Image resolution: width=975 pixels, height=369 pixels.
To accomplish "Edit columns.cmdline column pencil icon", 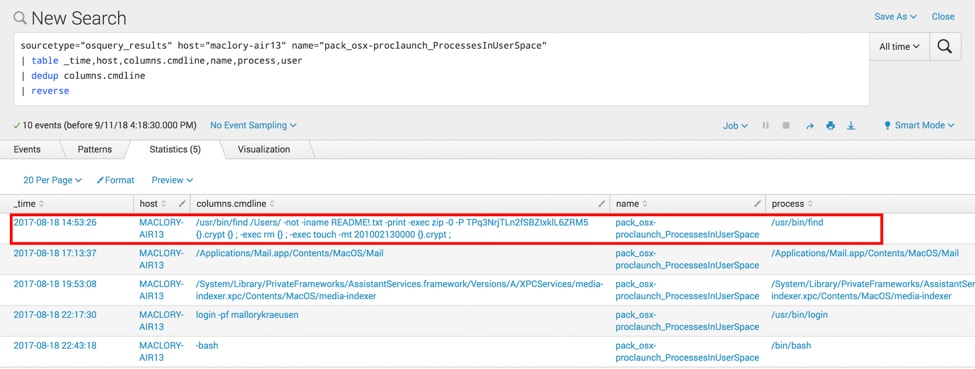I will tap(602, 203).
